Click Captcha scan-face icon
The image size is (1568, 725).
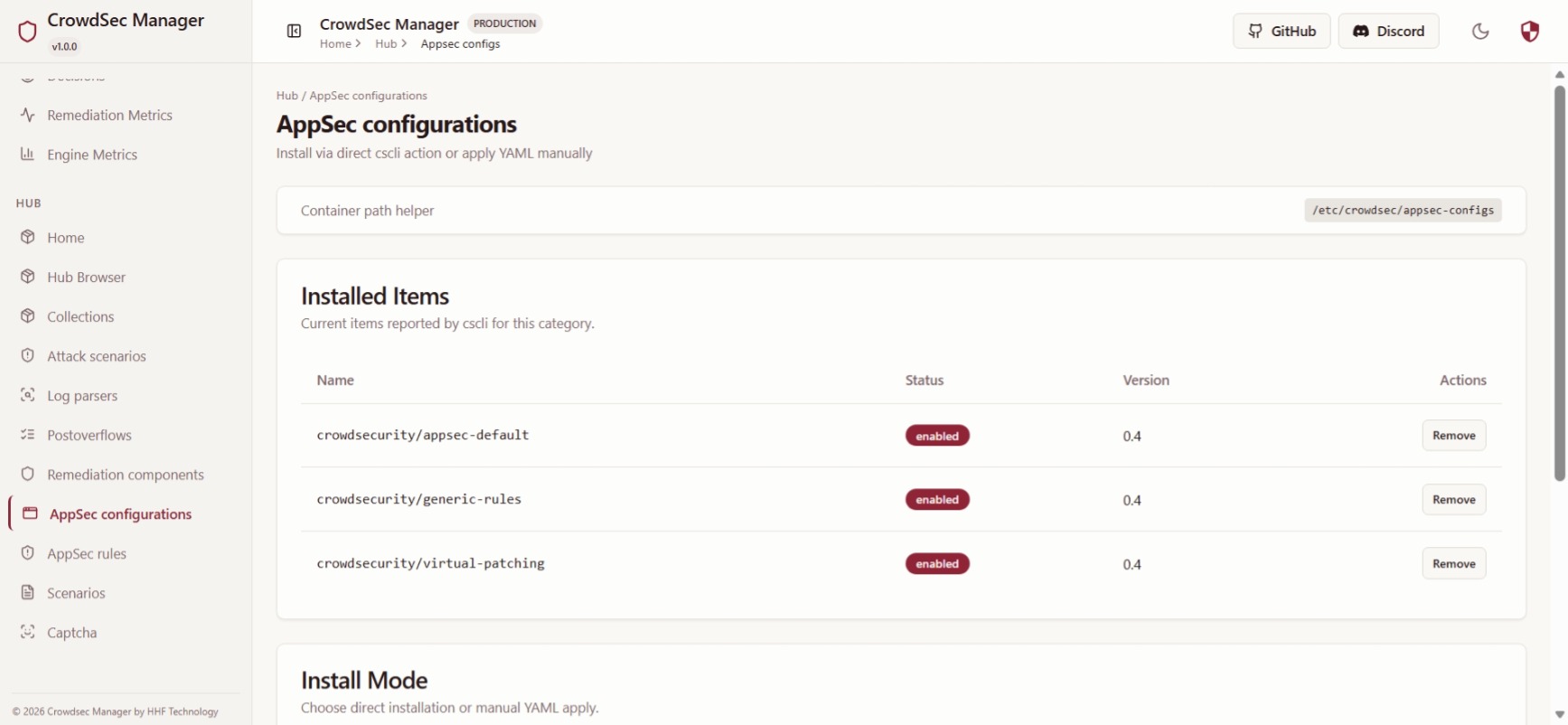(x=28, y=632)
